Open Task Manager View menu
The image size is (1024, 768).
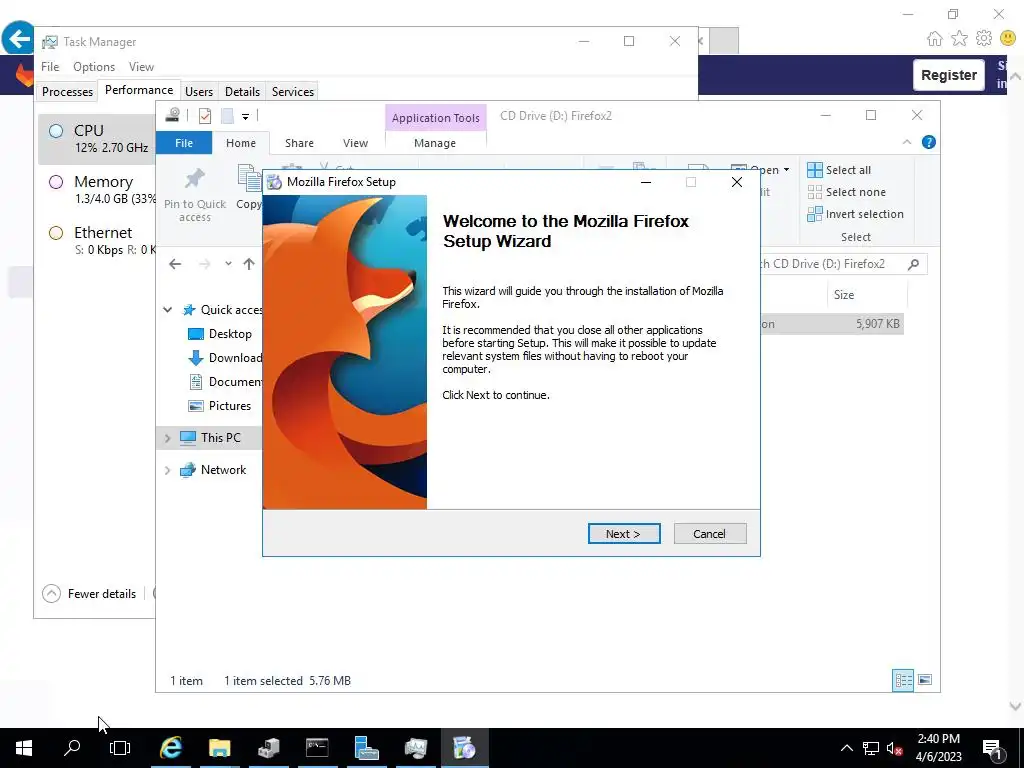(x=141, y=67)
